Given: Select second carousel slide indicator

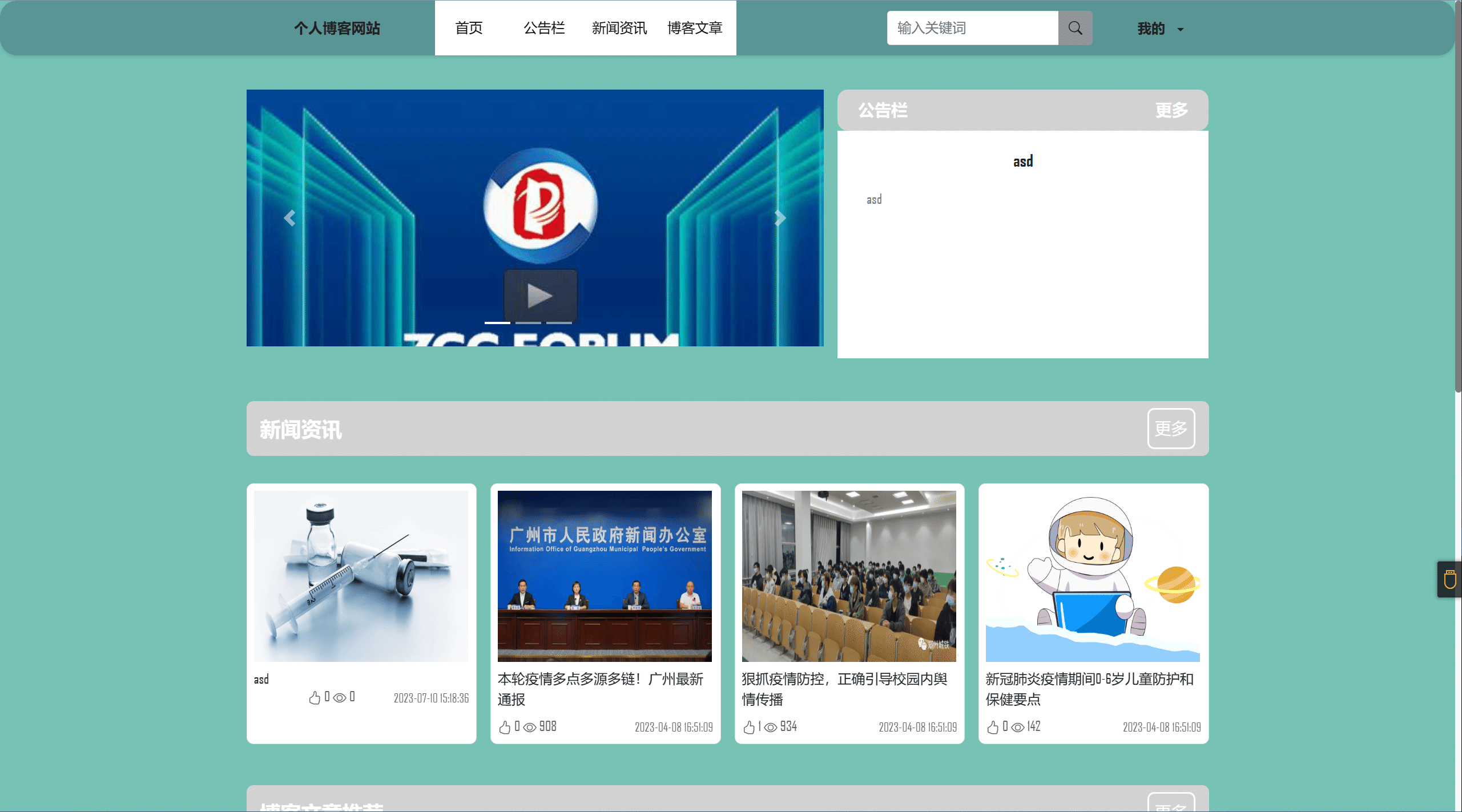Looking at the screenshot, I should (x=528, y=323).
